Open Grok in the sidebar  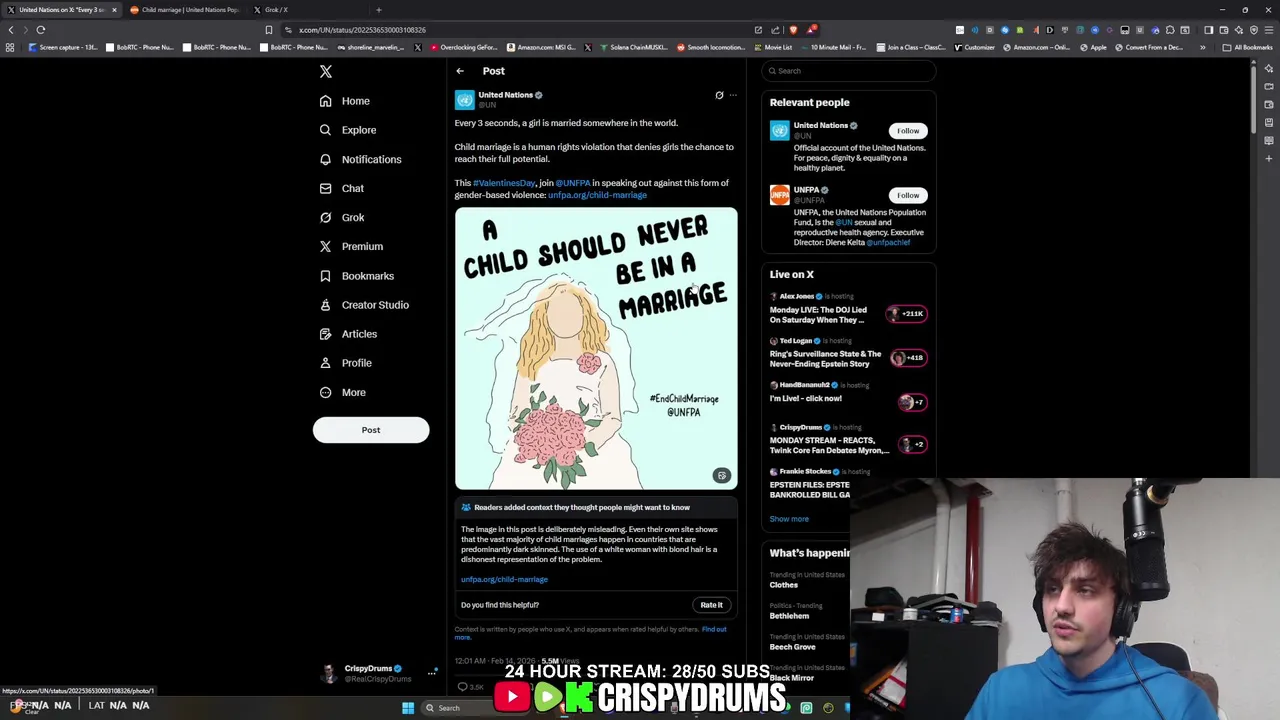[x=341, y=217]
